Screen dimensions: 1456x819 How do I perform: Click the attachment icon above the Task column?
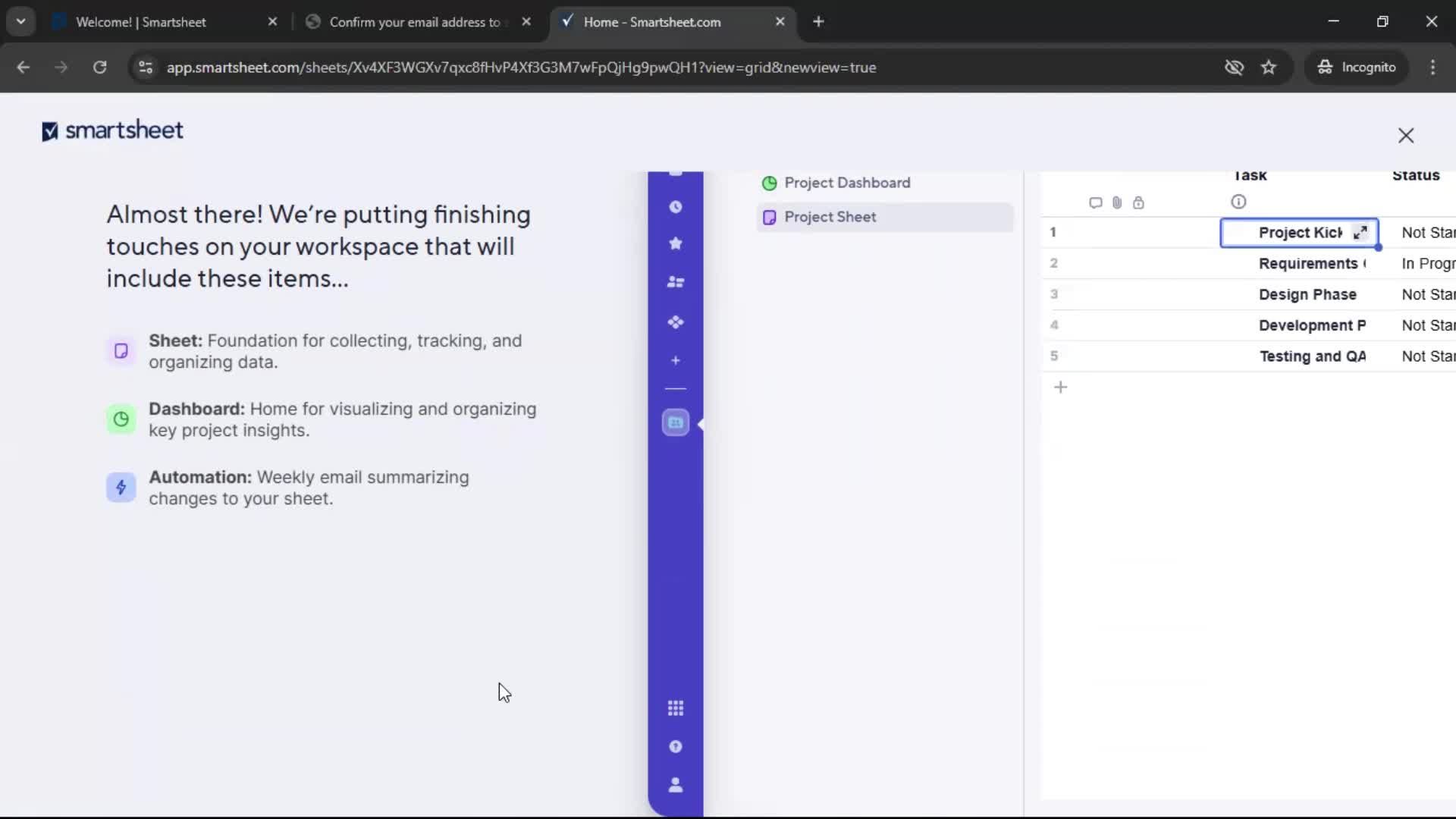(x=1116, y=202)
